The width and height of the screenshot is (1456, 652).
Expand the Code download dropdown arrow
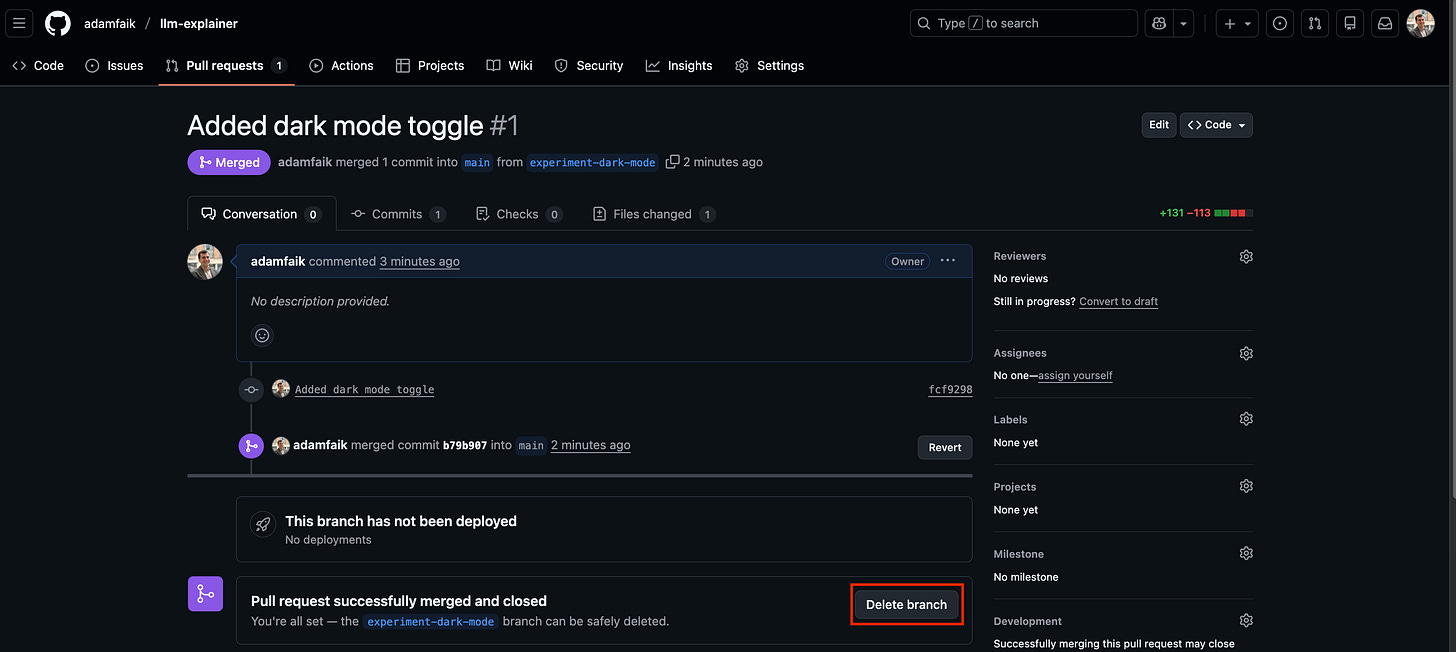pos(1241,124)
